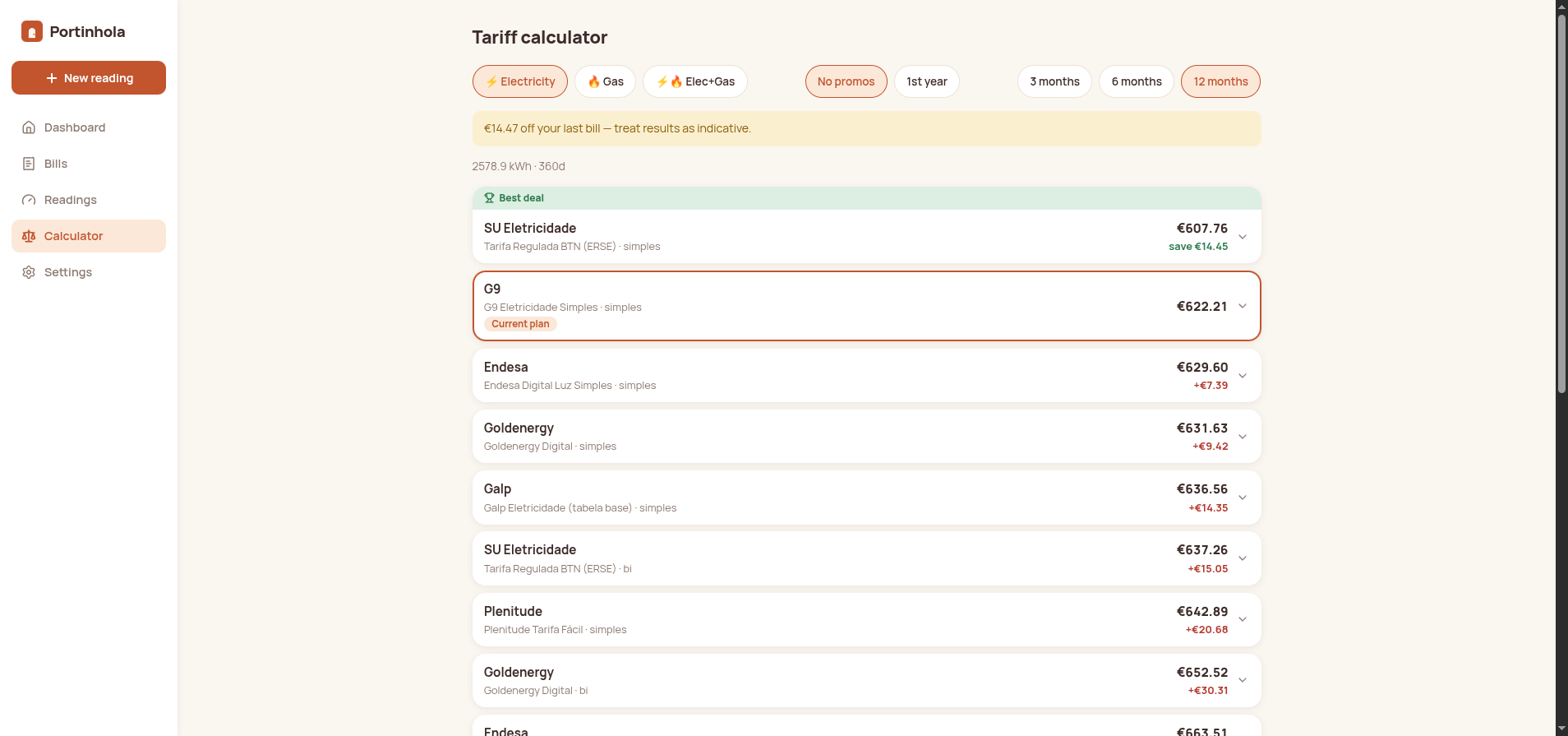Screen dimensions: 1568x736
Task: Click the vertical scrollbar thumb
Action: tap(1561, 204)
